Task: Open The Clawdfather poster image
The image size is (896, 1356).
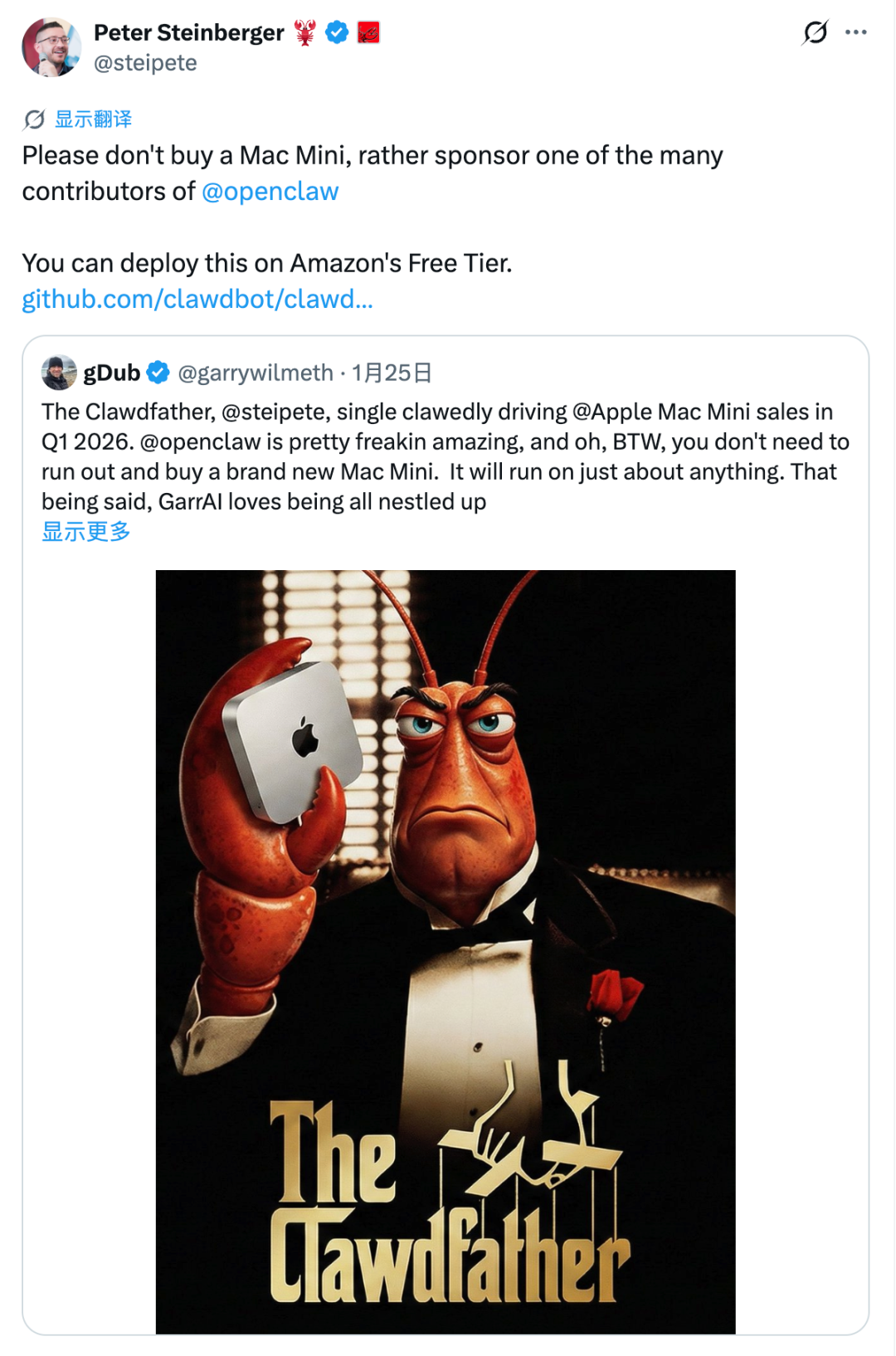Action: tap(446, 952)
